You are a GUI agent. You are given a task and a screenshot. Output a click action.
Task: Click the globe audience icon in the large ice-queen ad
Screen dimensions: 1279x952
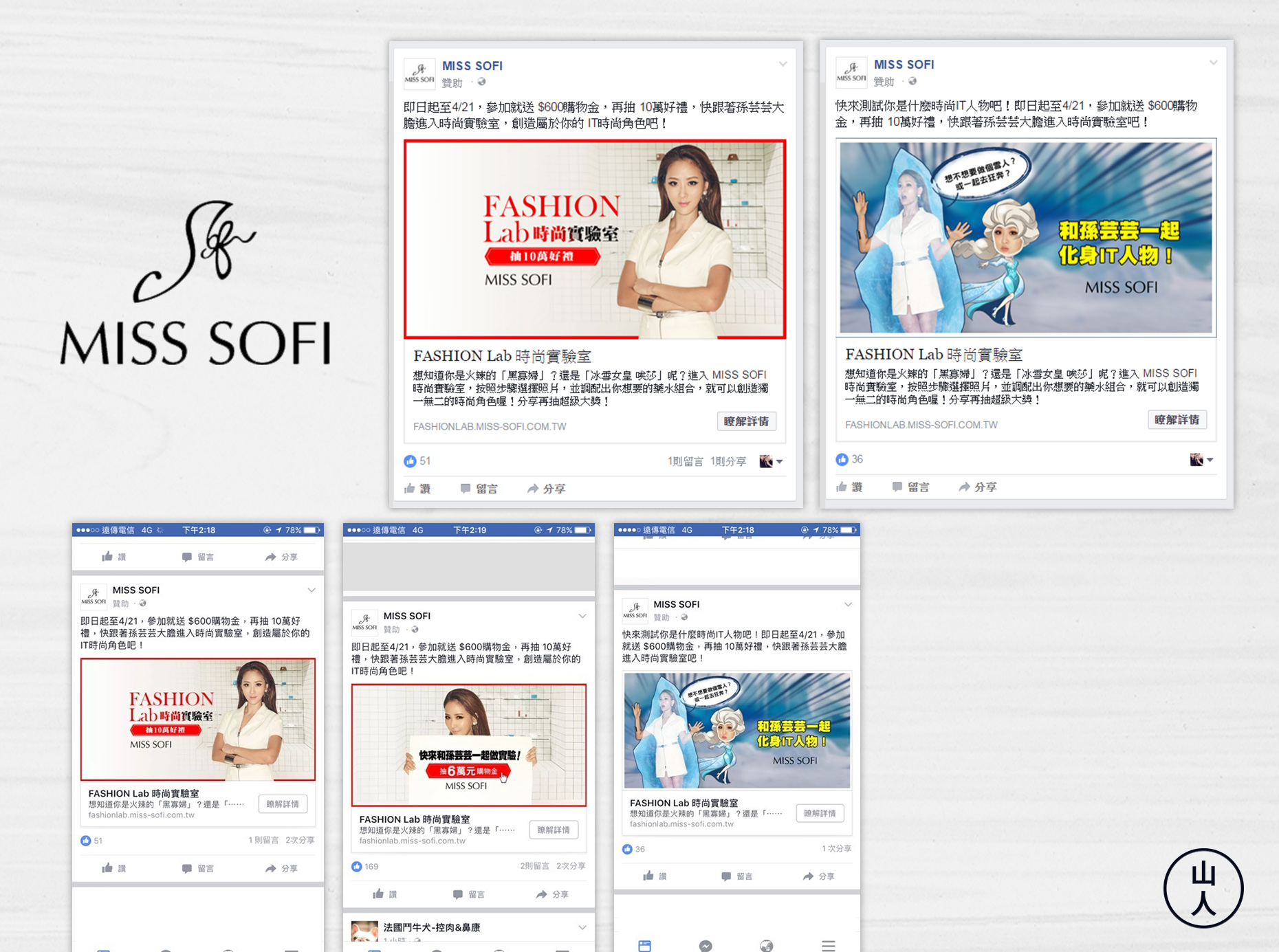click(912, 80)
